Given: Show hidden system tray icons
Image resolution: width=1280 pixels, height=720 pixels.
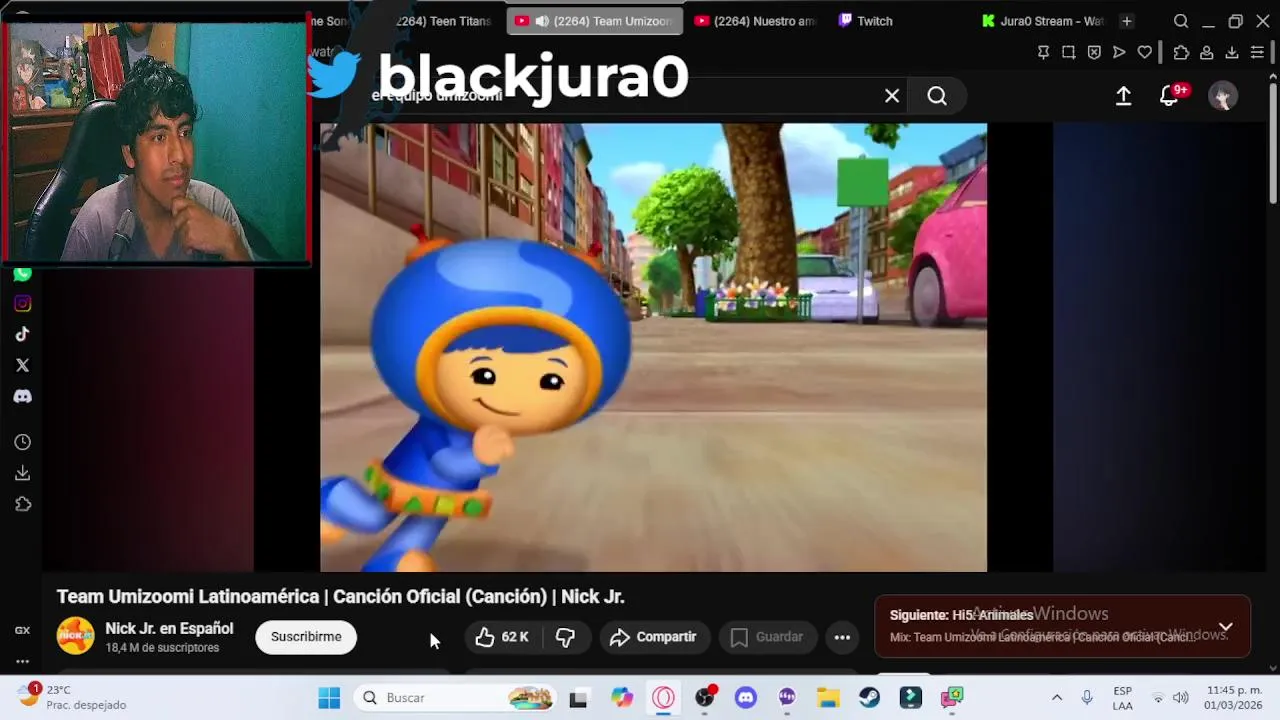Looking at the screenshot, I should click(x=1056, y=698).
